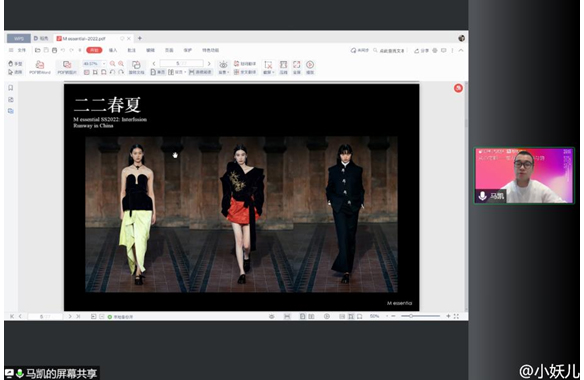Click the rotate counterclockwise icon
Screen dimensions: 584x380
pos(112,72)
